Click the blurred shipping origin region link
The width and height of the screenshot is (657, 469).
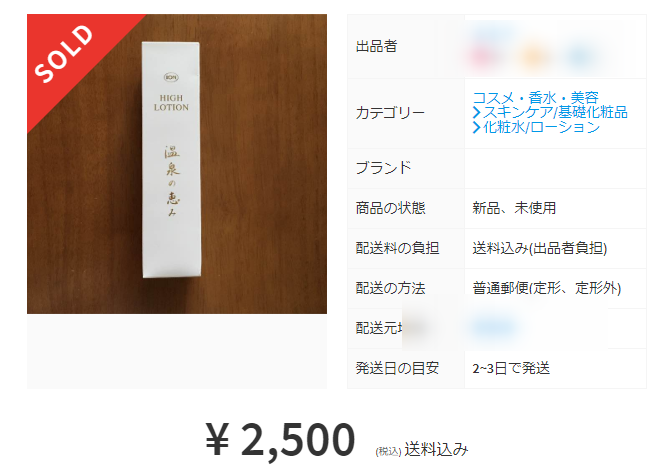click(x=494, y=328)
